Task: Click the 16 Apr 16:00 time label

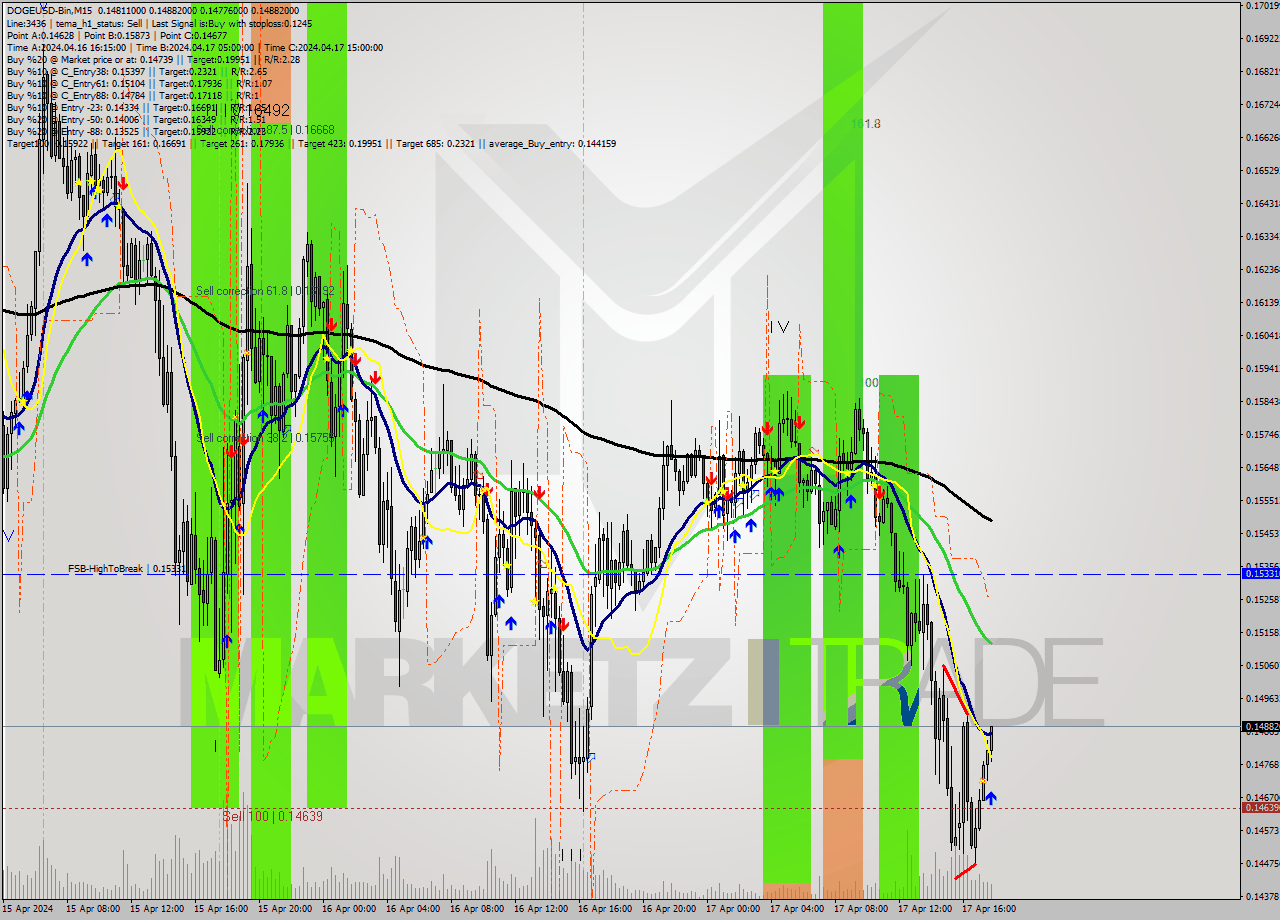Action: 604,909
